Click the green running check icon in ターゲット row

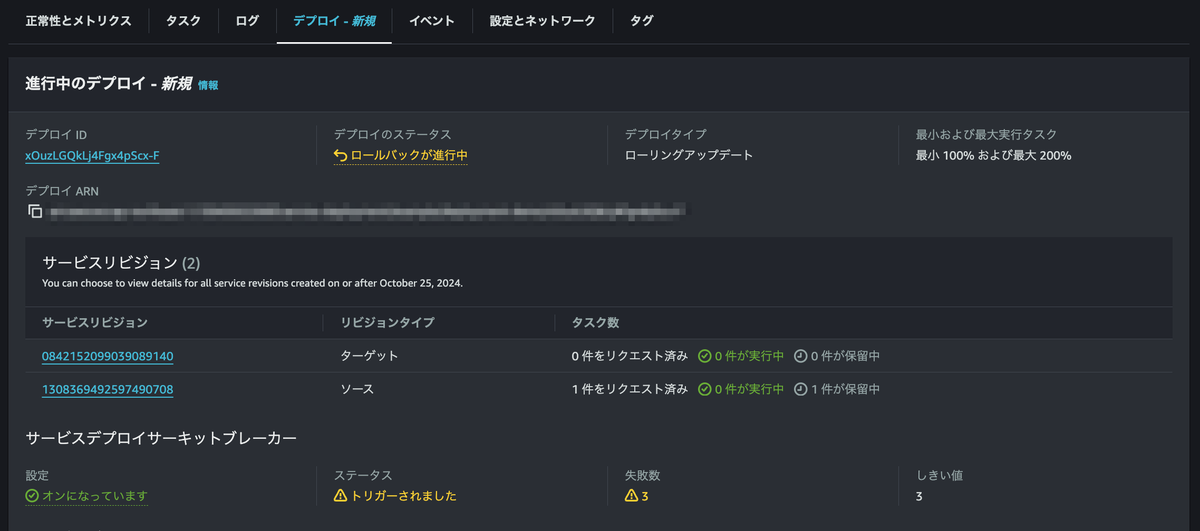[x=704, y=356]
